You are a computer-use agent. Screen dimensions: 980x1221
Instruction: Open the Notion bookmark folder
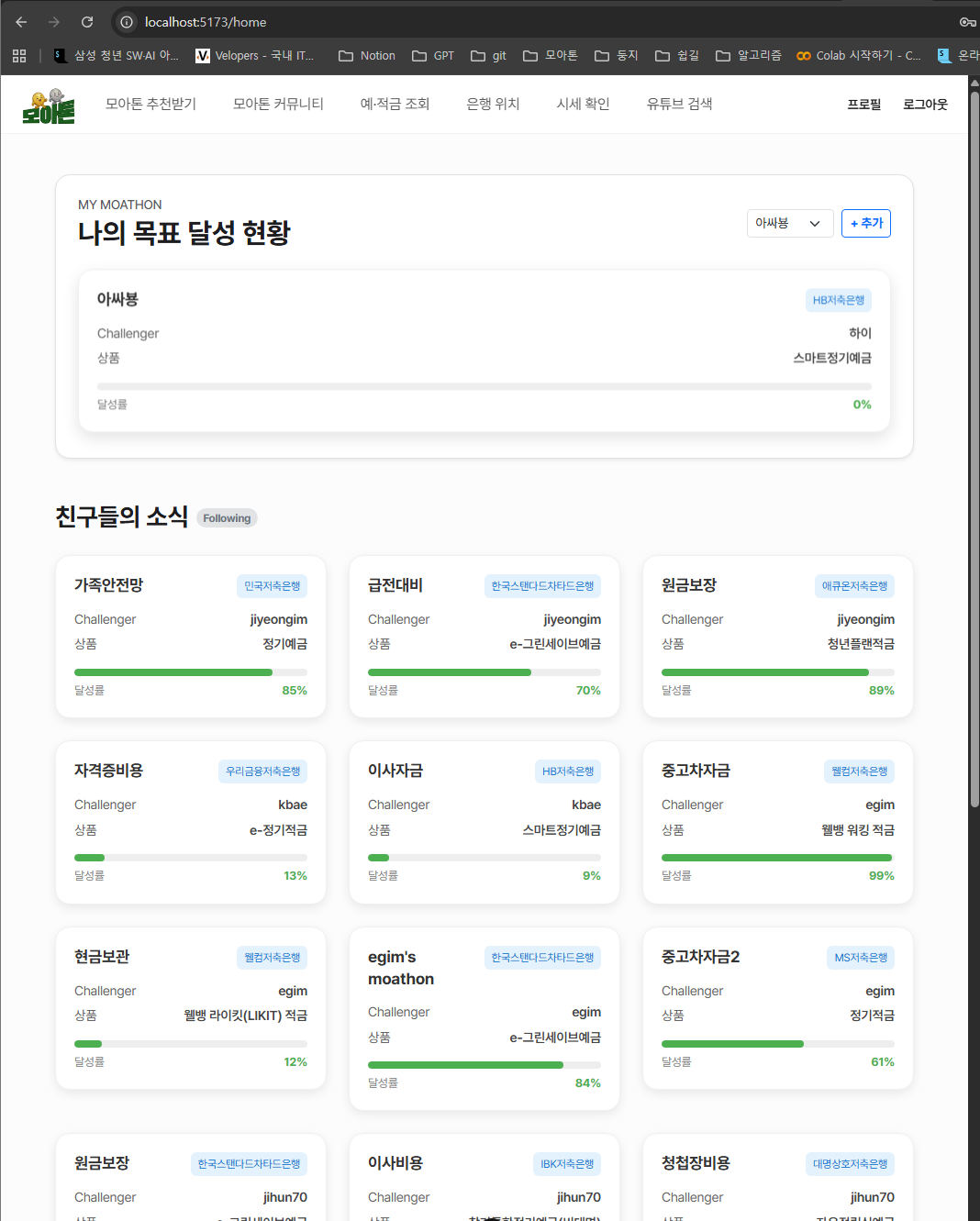coord(367,56)
